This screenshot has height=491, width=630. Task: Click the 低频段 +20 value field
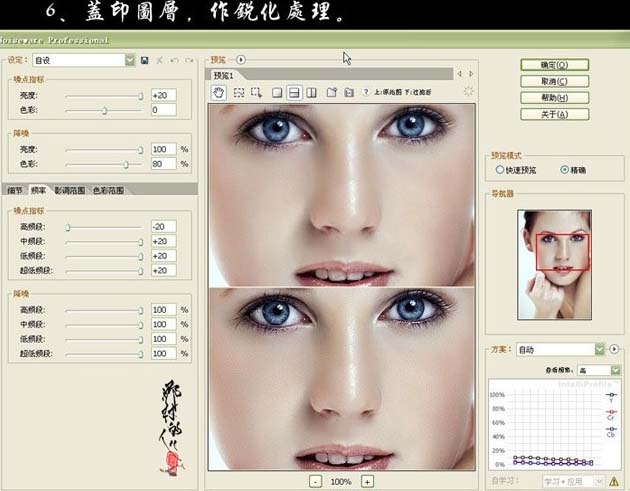164,256
